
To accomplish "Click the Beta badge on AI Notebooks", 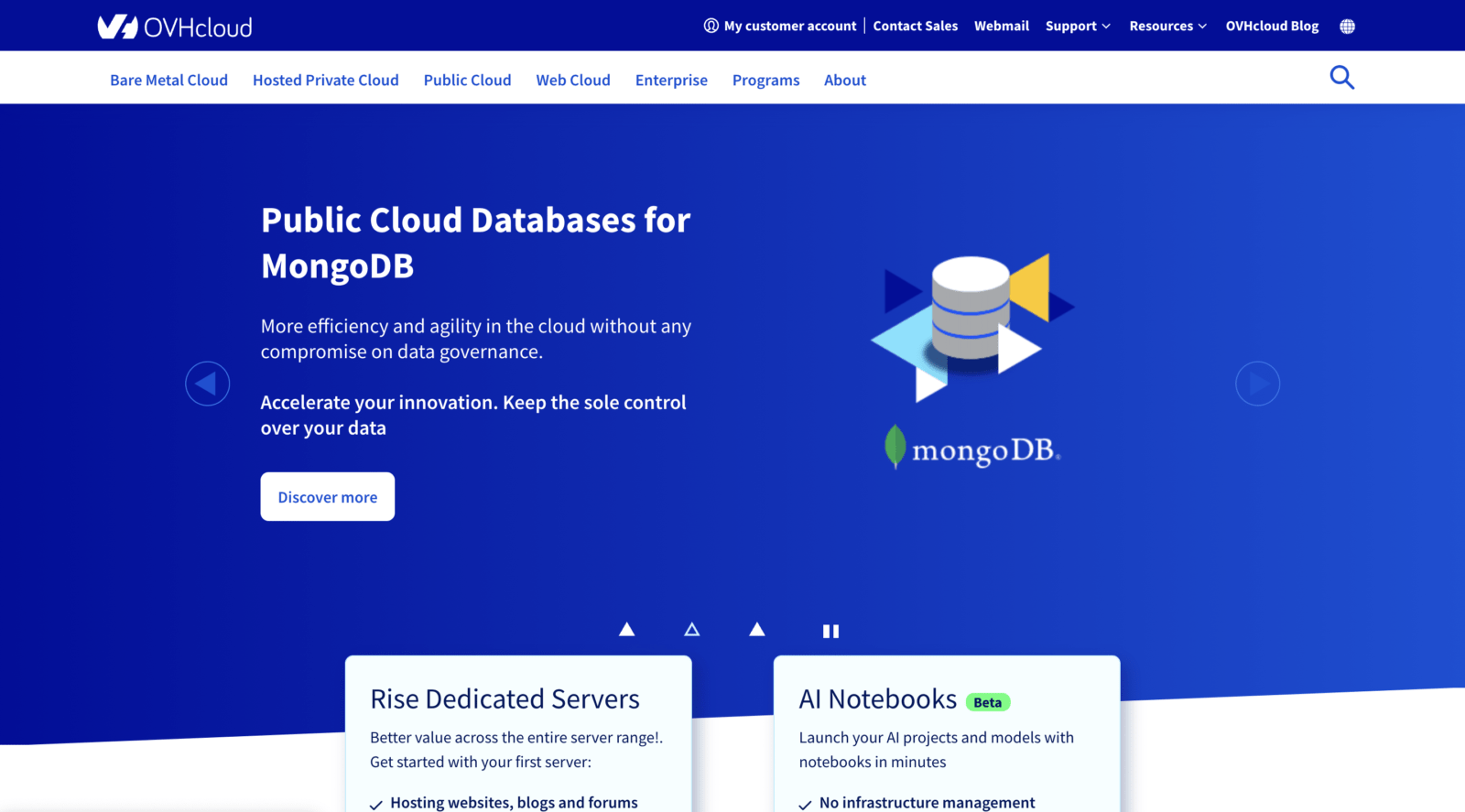I will point(987,702).
